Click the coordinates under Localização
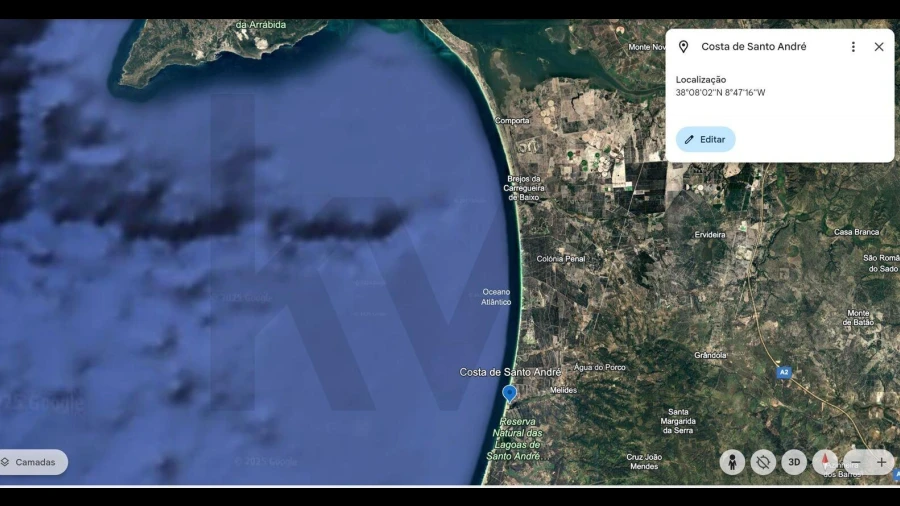Viewport: 900px width, 506px height. (720, 93)
